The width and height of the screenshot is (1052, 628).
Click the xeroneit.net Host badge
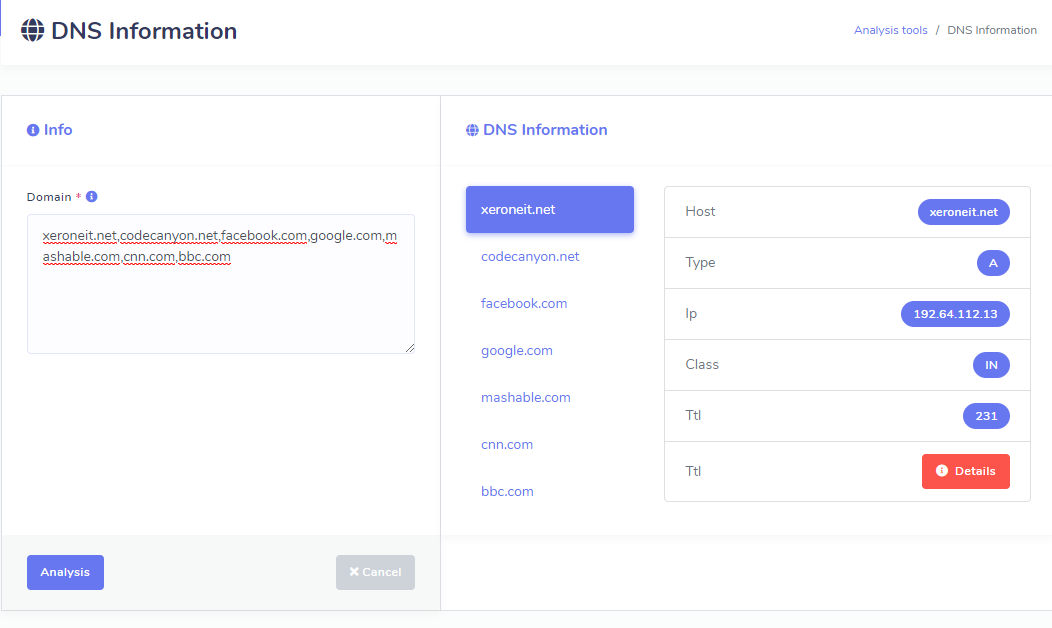[x=963, y=212]
